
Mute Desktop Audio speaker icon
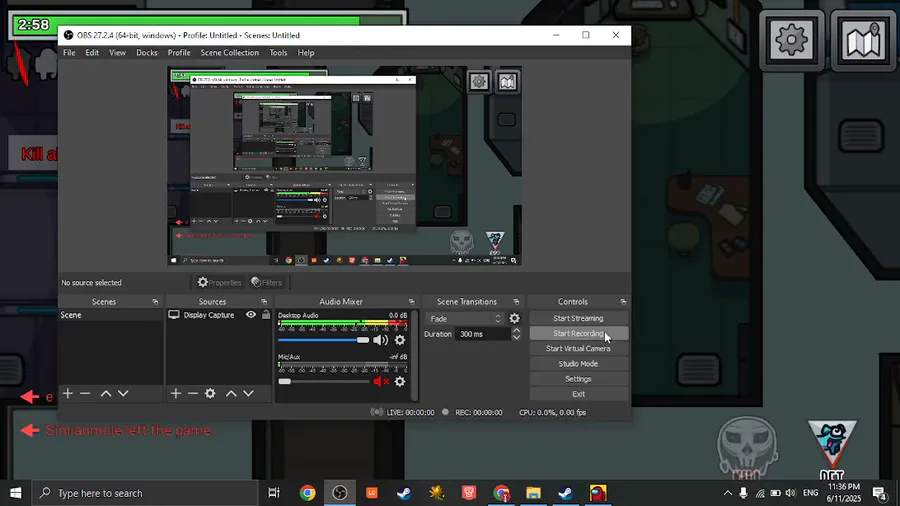pyautogui.click(x=381, y=340)
